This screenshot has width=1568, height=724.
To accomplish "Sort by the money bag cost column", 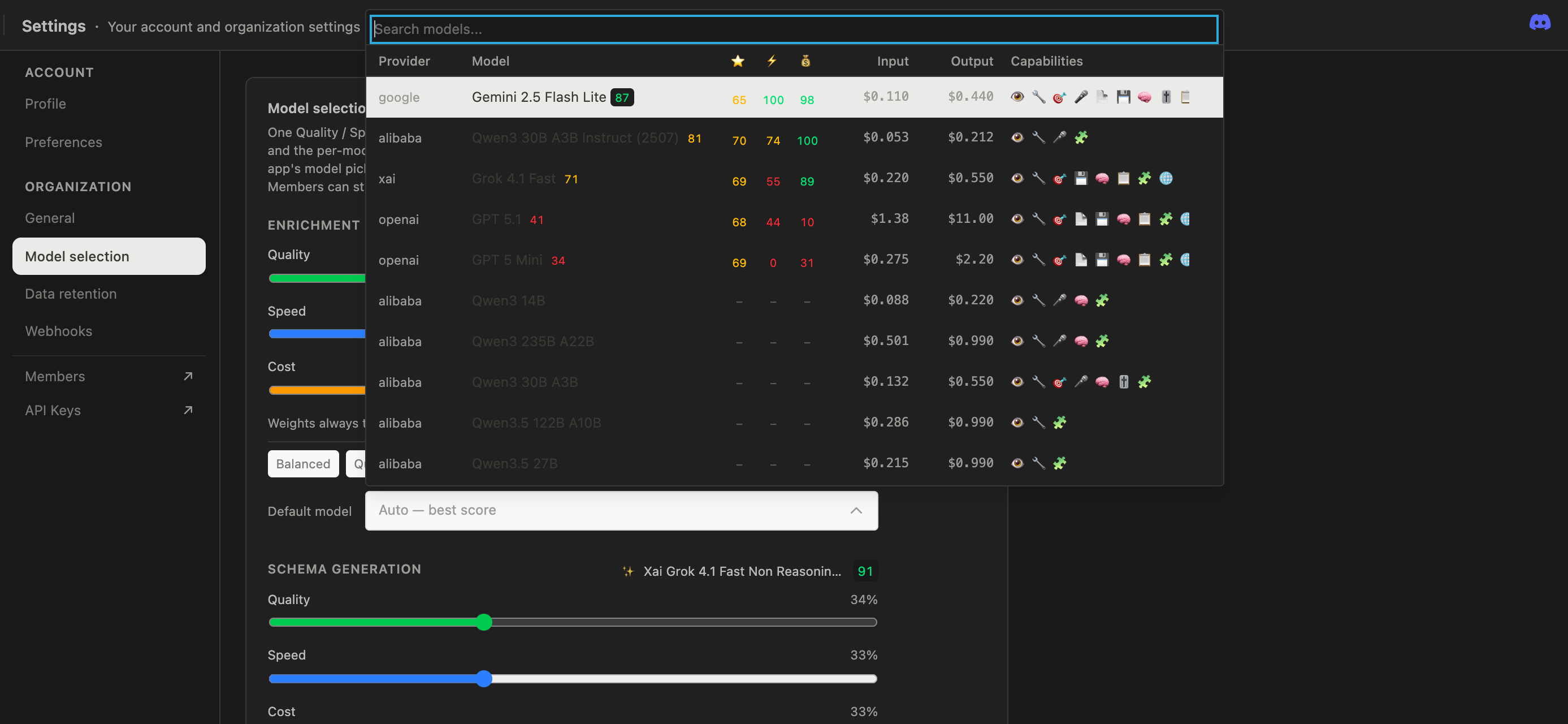I will 805,61.
